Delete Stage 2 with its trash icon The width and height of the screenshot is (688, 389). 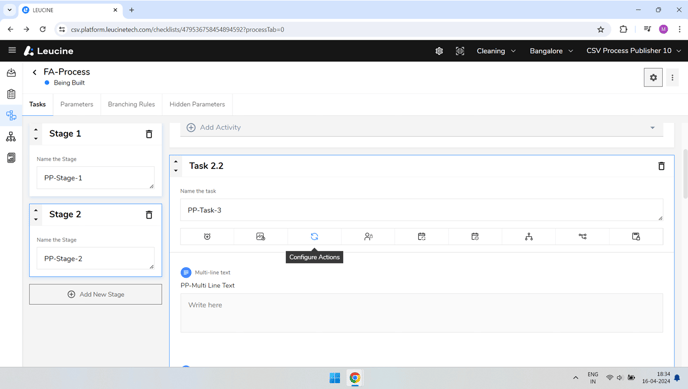point(149,214)
